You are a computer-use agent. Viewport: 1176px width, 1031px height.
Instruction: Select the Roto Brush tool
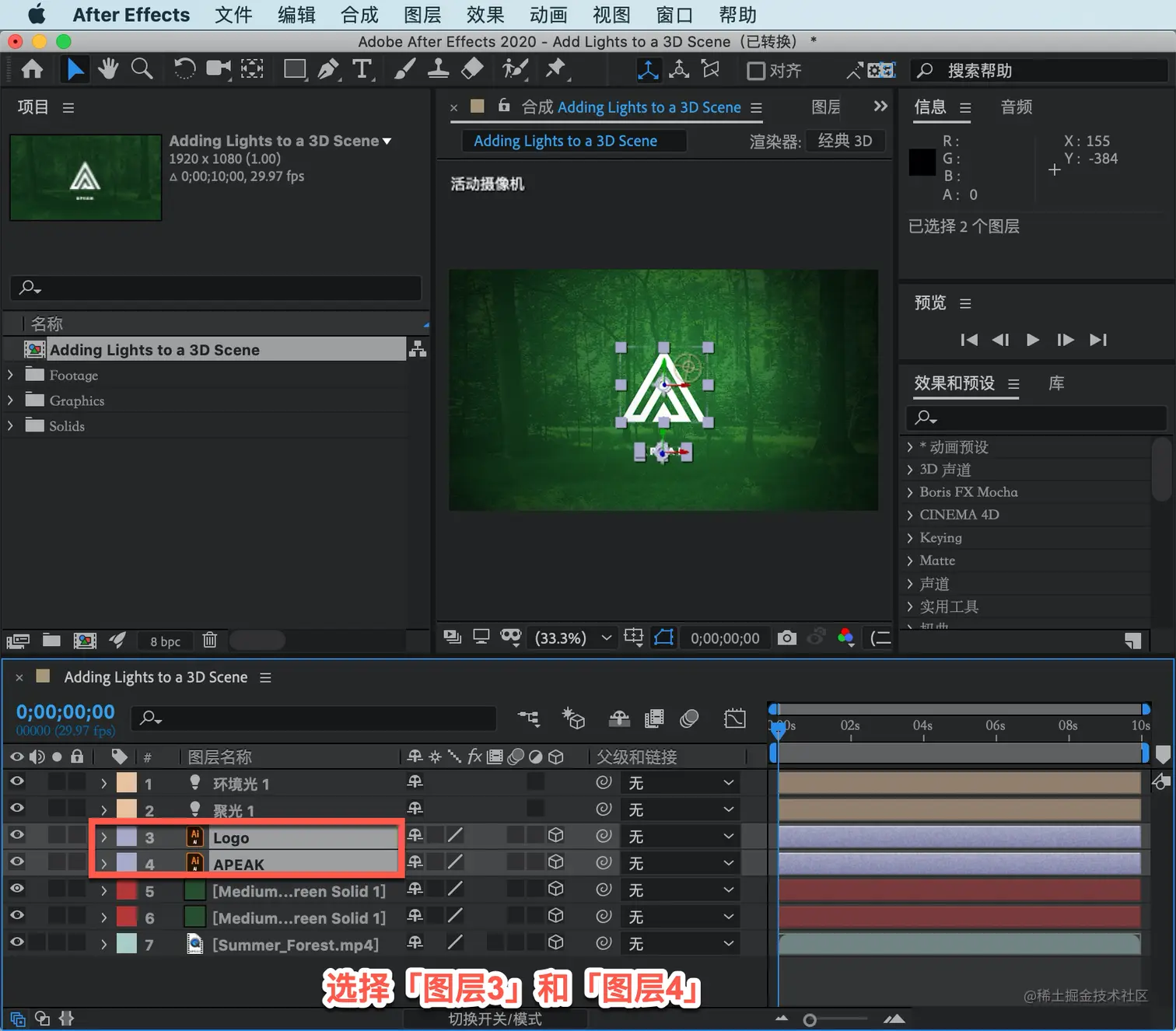pos(515,70)
